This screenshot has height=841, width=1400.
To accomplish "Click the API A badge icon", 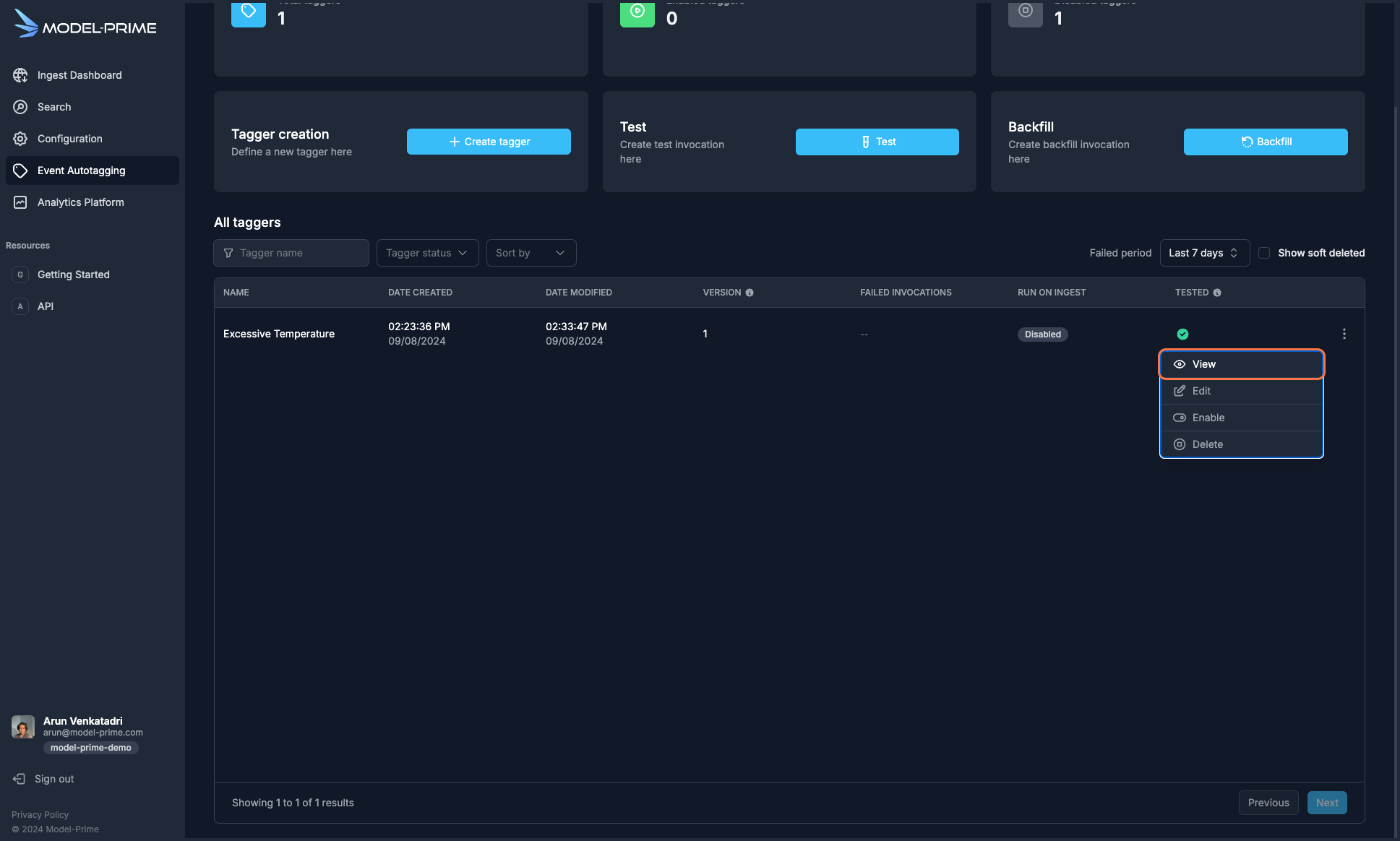I will (x=20, y=306).
